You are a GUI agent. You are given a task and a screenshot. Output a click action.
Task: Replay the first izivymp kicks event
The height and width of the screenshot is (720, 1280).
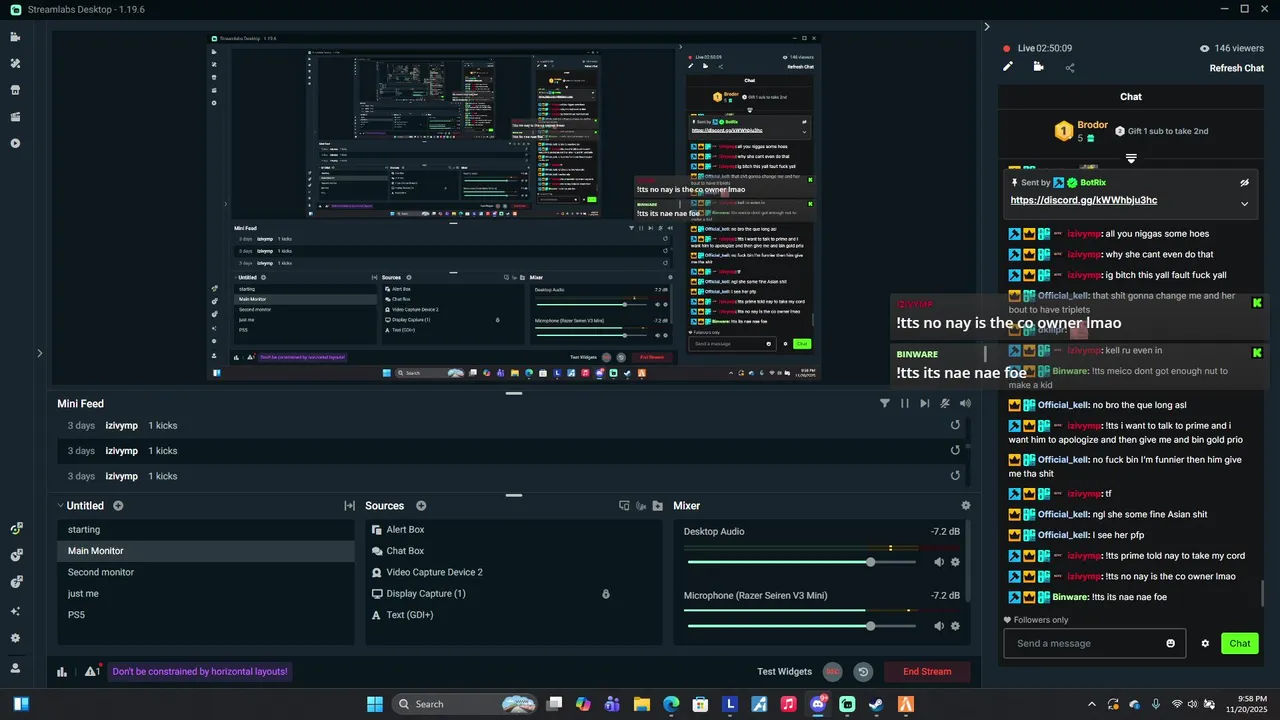tap(955, 425)
